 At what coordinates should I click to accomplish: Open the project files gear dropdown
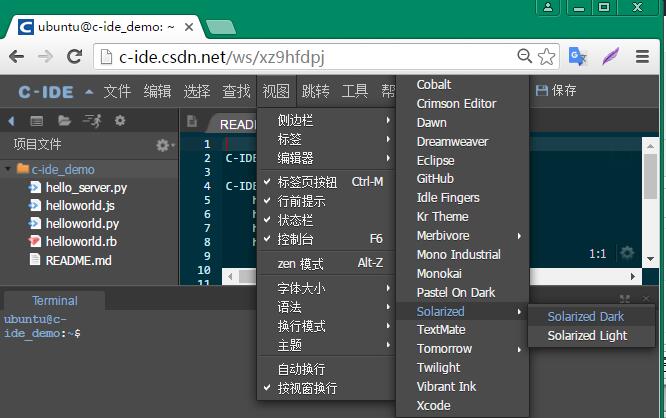(165, 145)
